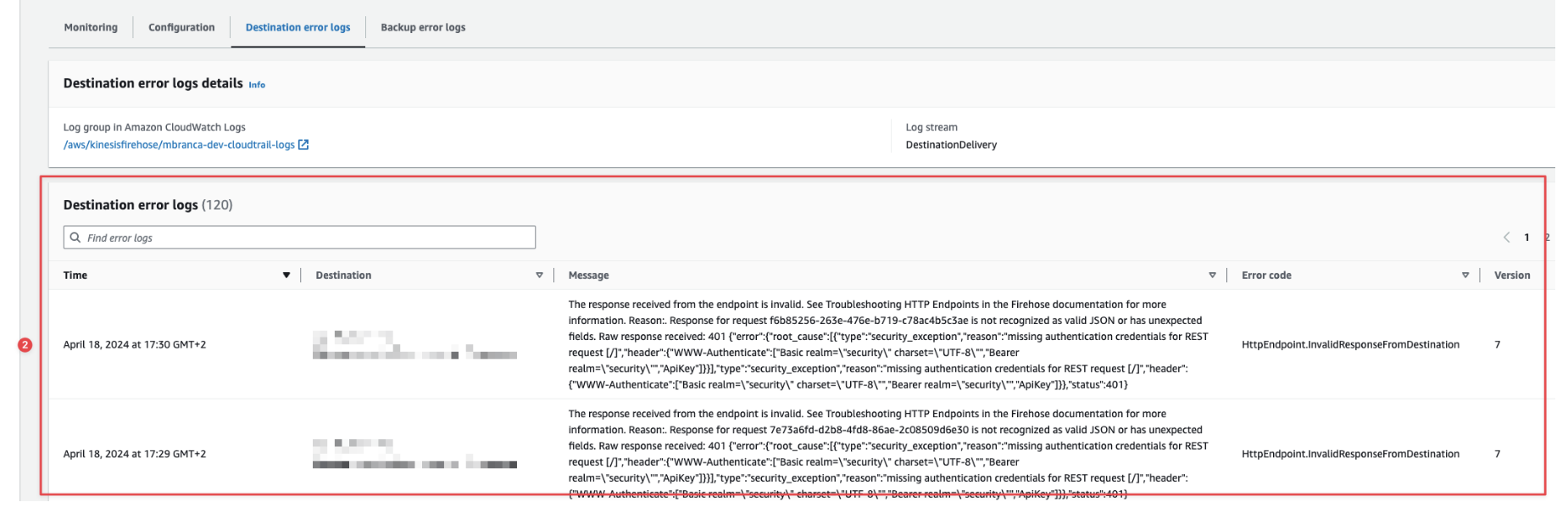Click the red number 2 annotation badge
1568x519 pixels.
(x=25, y=345)
